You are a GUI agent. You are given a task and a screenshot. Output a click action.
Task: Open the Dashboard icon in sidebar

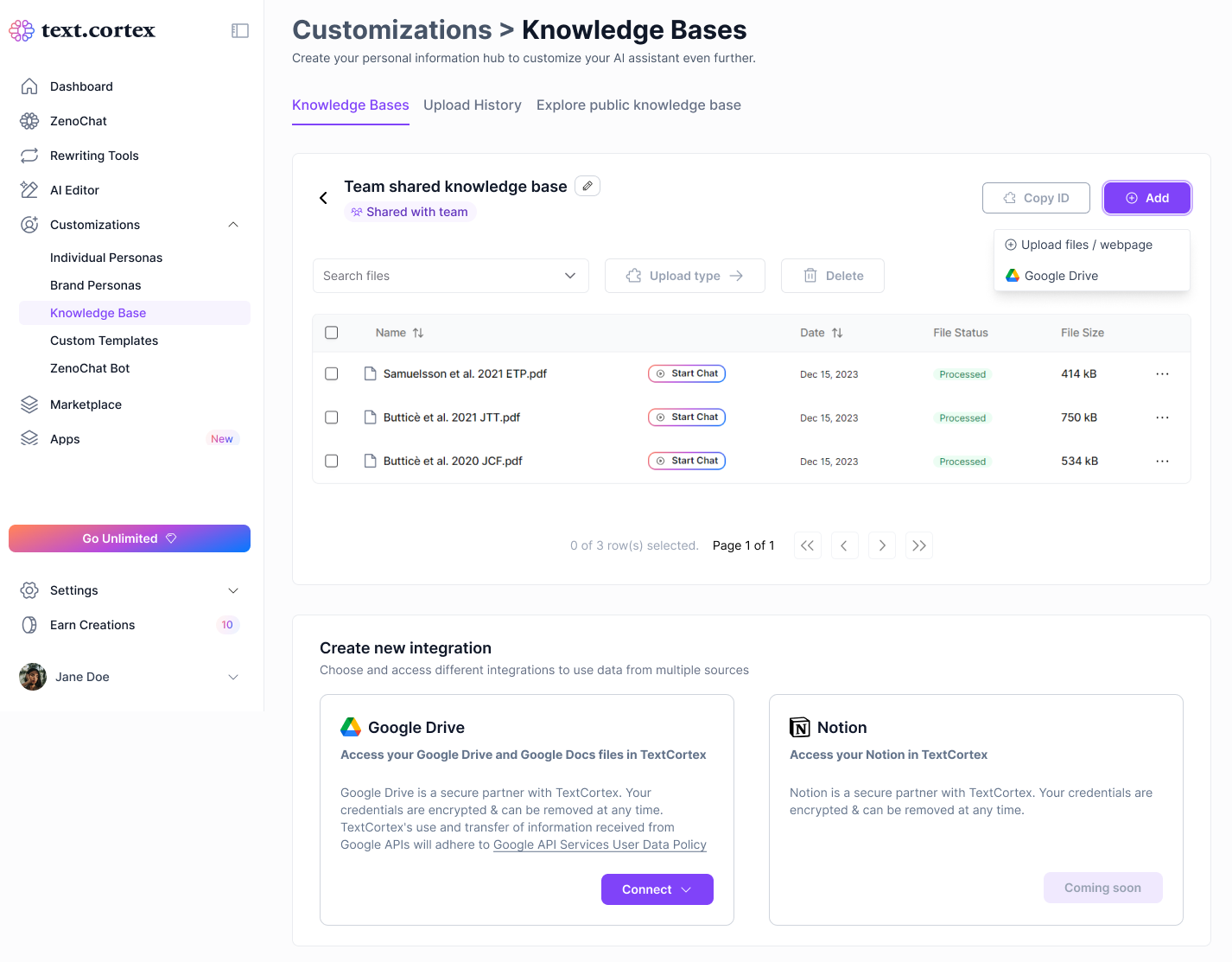tap(29, 86)
